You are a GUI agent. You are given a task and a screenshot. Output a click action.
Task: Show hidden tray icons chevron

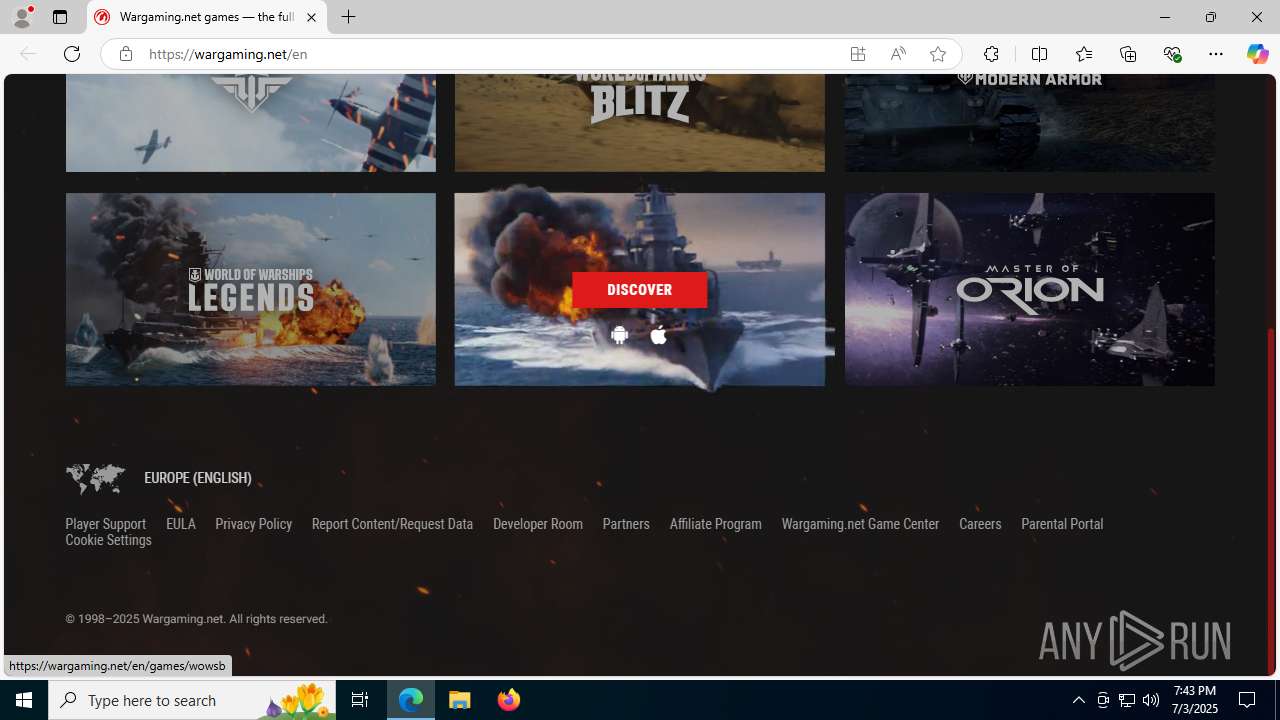(x=1078, y=700)
